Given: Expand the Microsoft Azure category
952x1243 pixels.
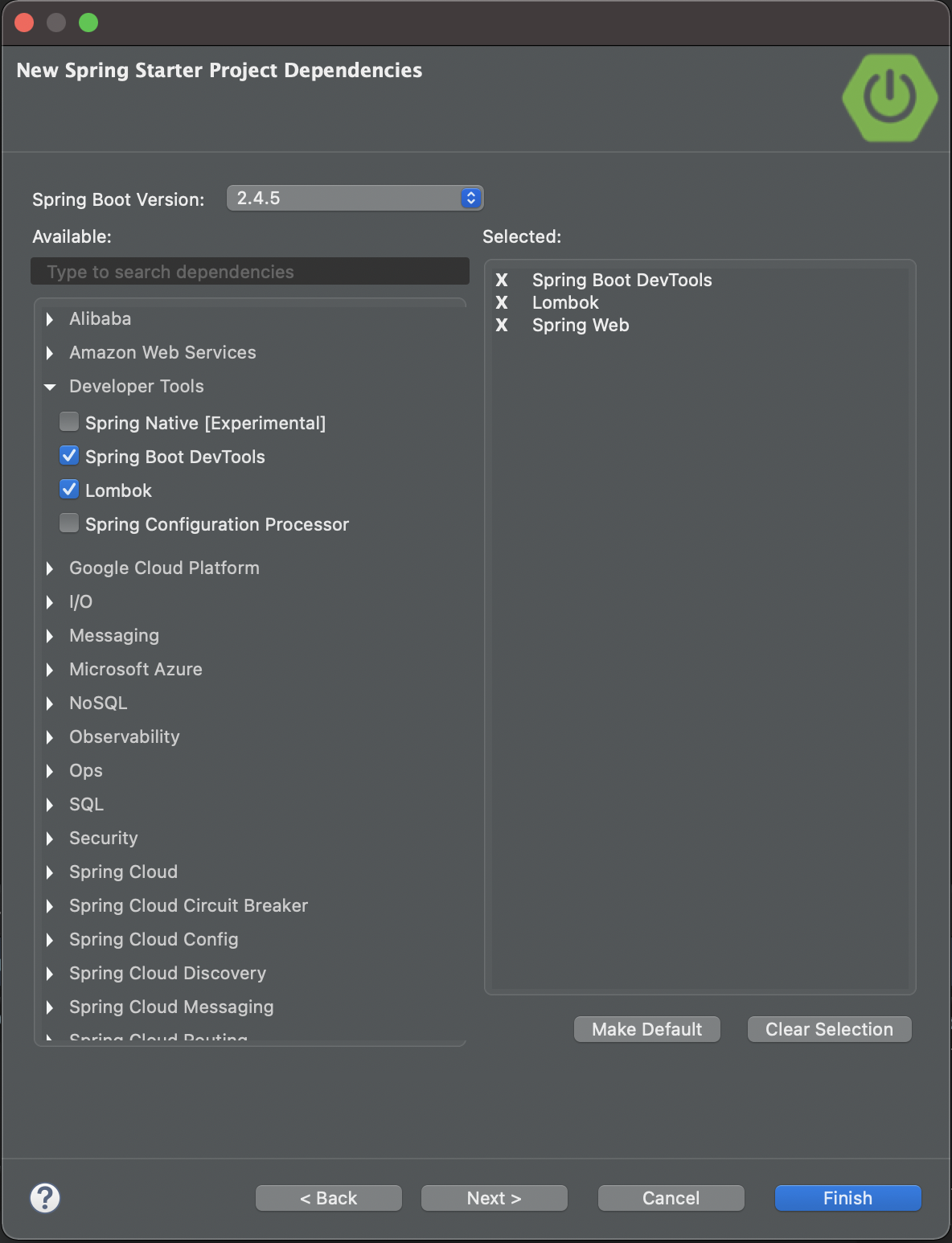Looking at the screenshot, I should 50,670.
